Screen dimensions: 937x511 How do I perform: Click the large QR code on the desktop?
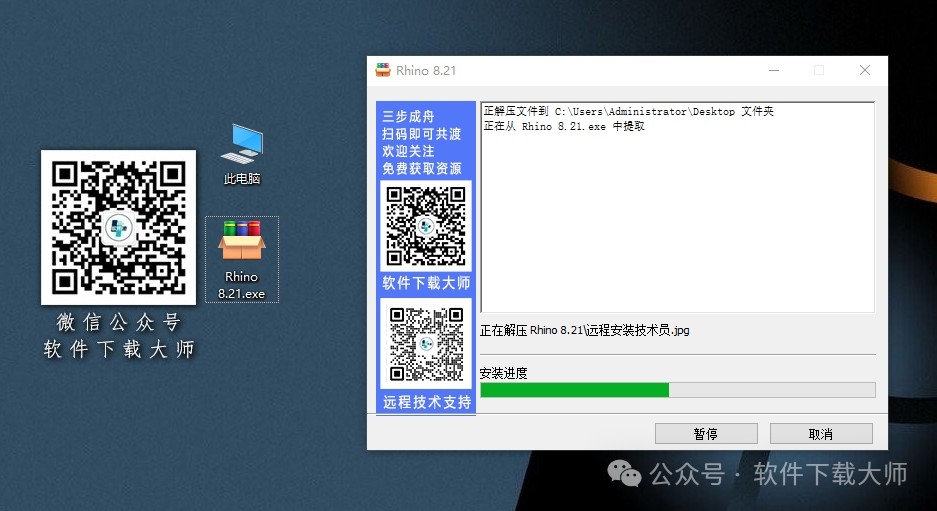118,227
